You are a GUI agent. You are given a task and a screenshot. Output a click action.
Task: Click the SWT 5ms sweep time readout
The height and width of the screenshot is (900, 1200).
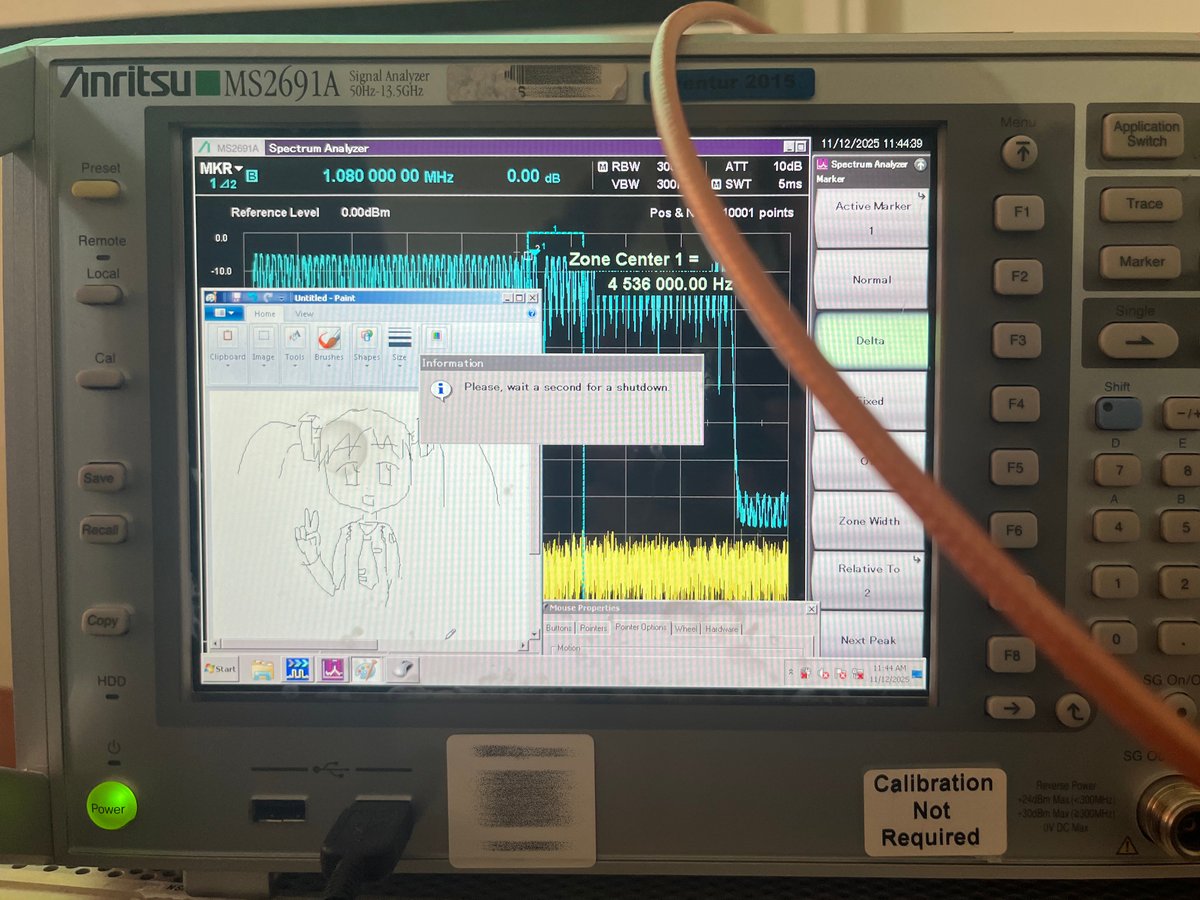point(757,184)
